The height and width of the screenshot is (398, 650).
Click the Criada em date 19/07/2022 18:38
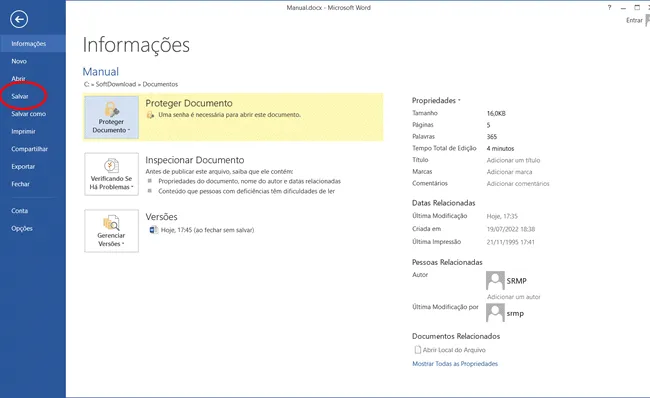511,229
